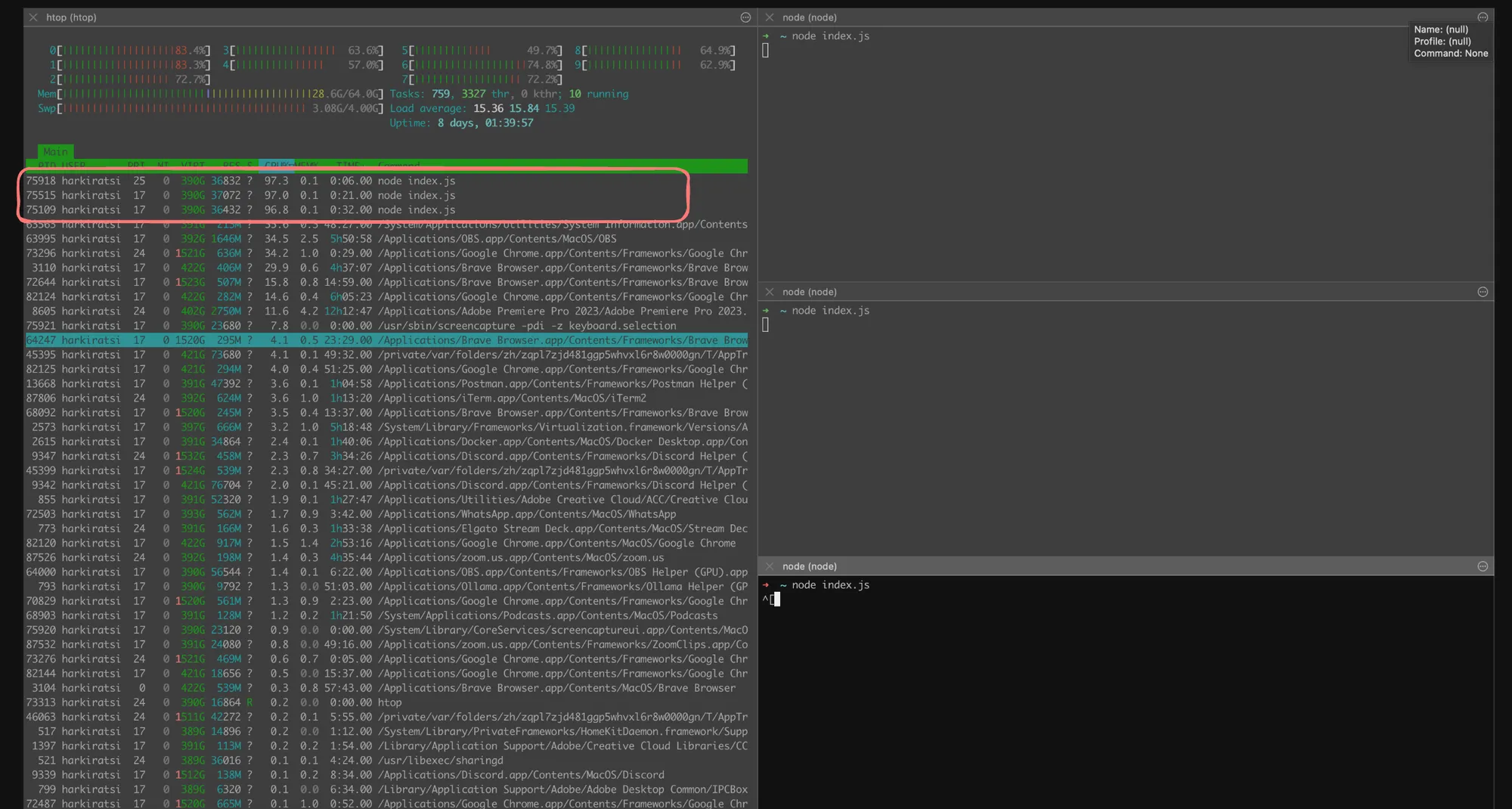
Task: Open the bottom node pane options menu icon
Action: (x=1483, y=566)
